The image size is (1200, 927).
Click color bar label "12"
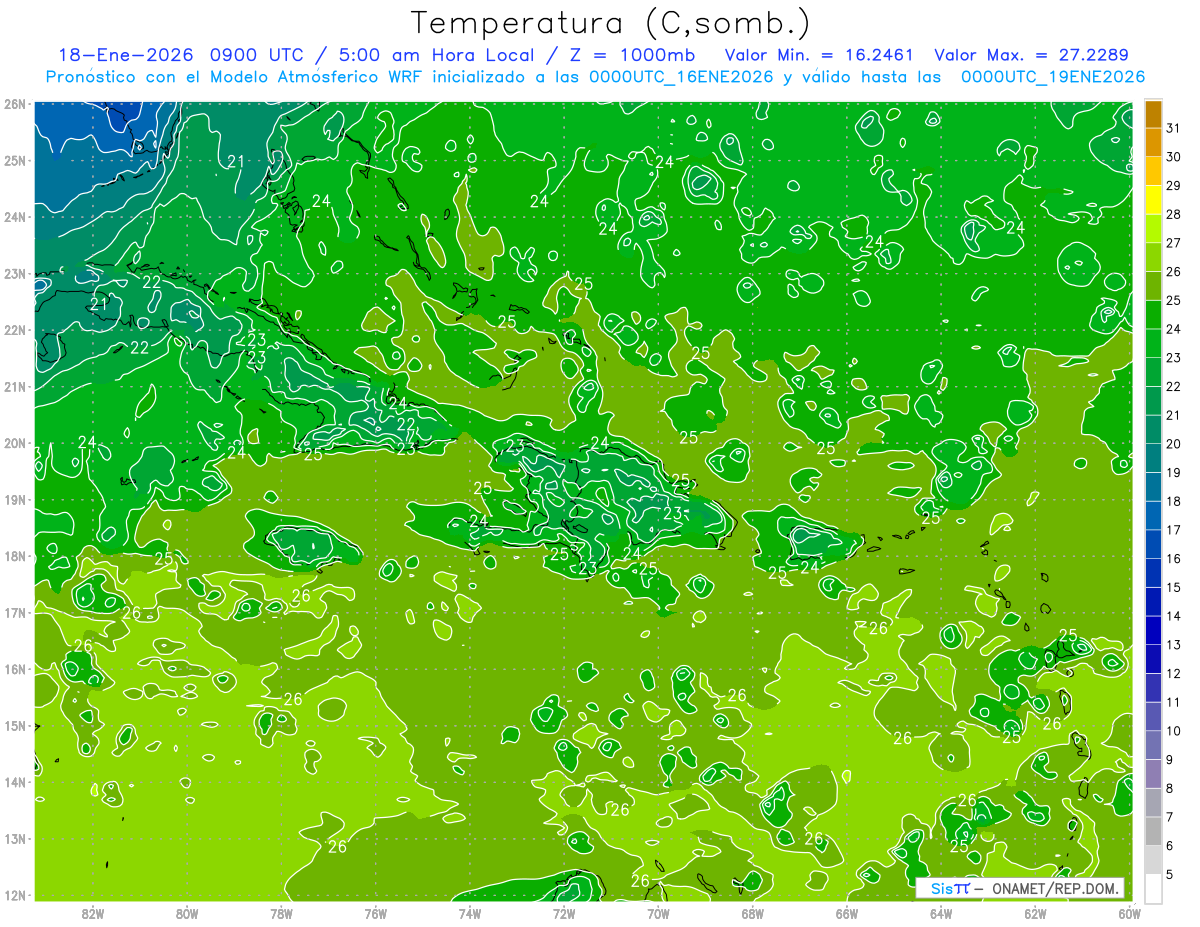1174,673
